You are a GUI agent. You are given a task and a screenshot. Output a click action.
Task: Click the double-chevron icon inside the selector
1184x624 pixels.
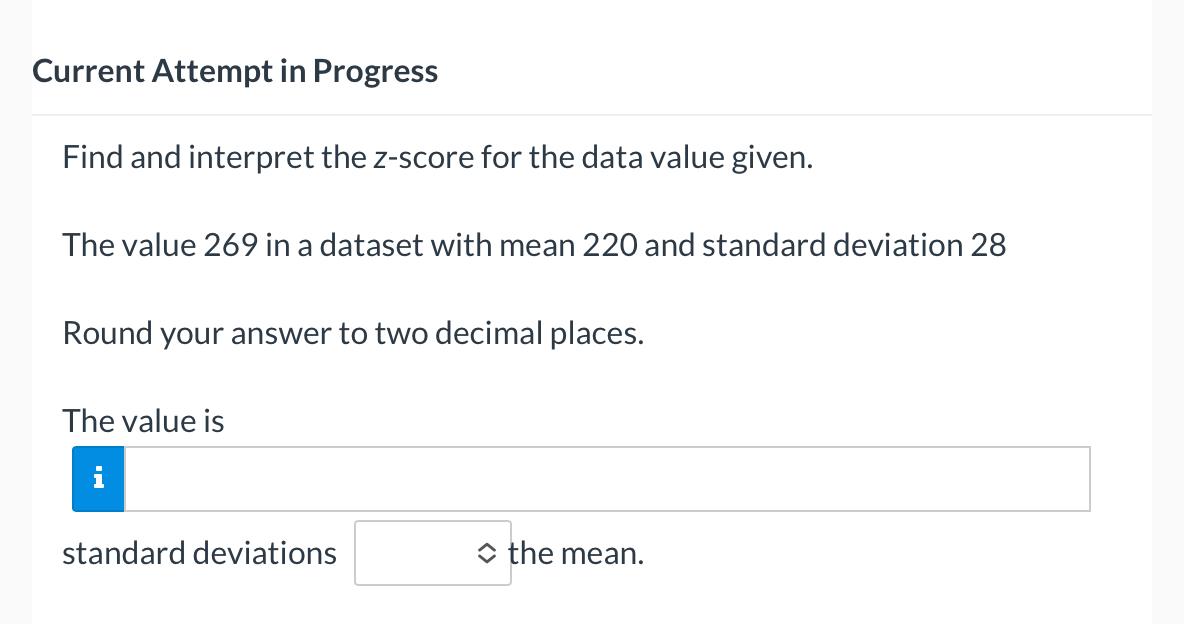click(487, 553)
